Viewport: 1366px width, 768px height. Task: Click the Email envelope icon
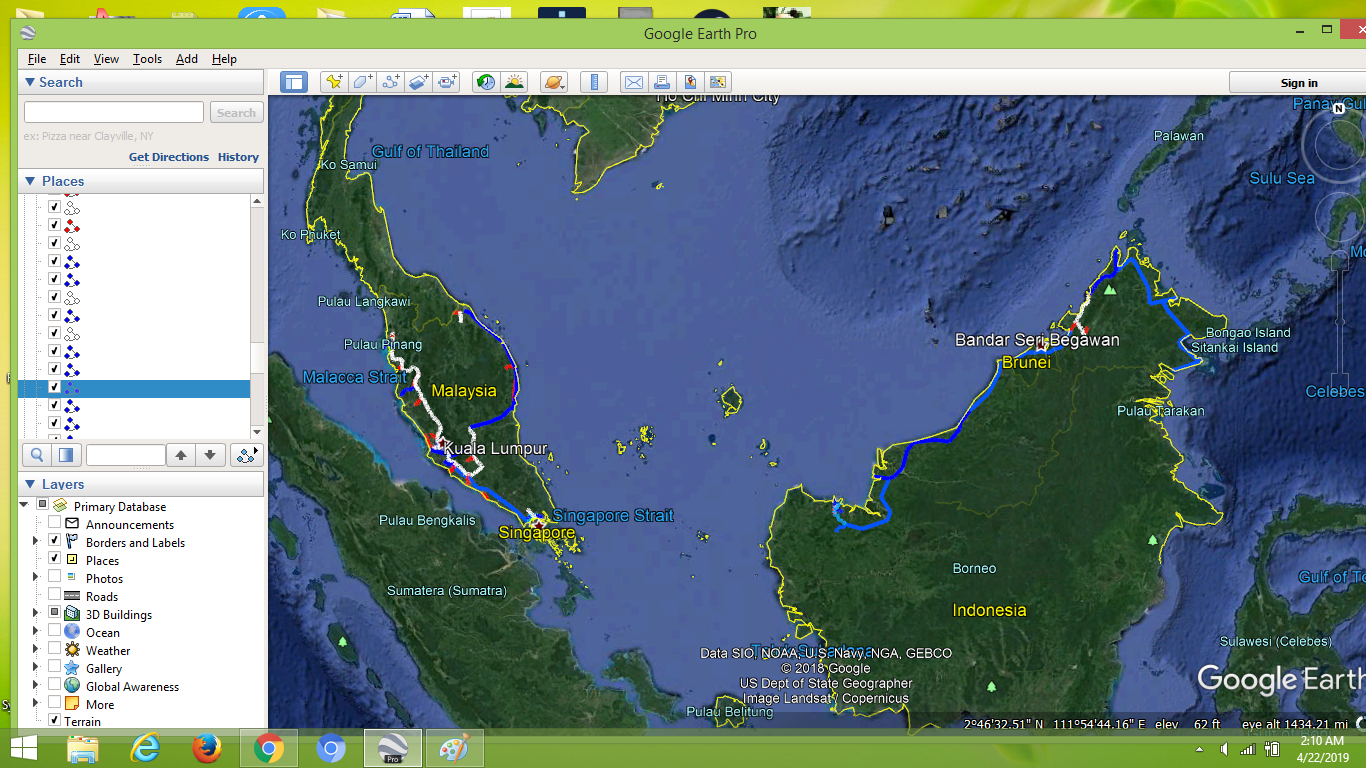click(x=634, y=82)
